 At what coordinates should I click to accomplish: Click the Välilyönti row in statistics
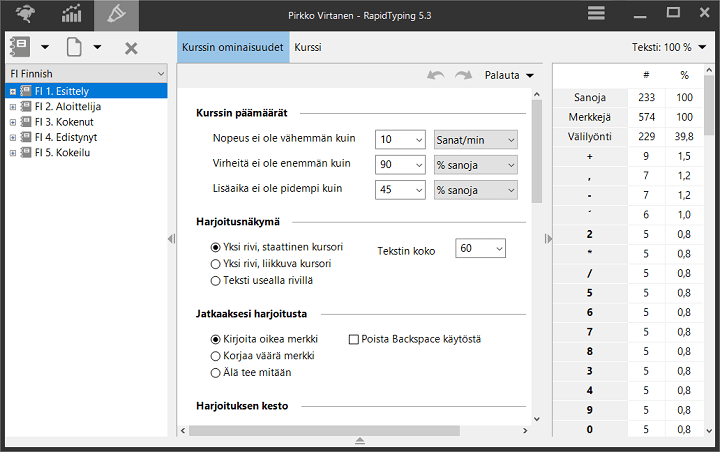pos(628,136)
